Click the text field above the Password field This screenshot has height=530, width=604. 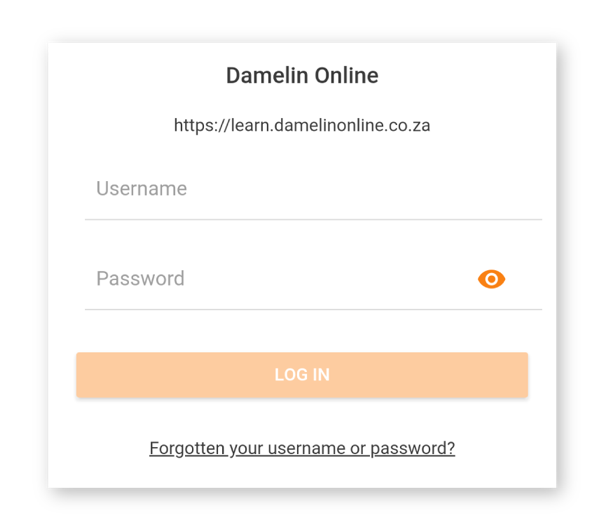coord(313,189)
